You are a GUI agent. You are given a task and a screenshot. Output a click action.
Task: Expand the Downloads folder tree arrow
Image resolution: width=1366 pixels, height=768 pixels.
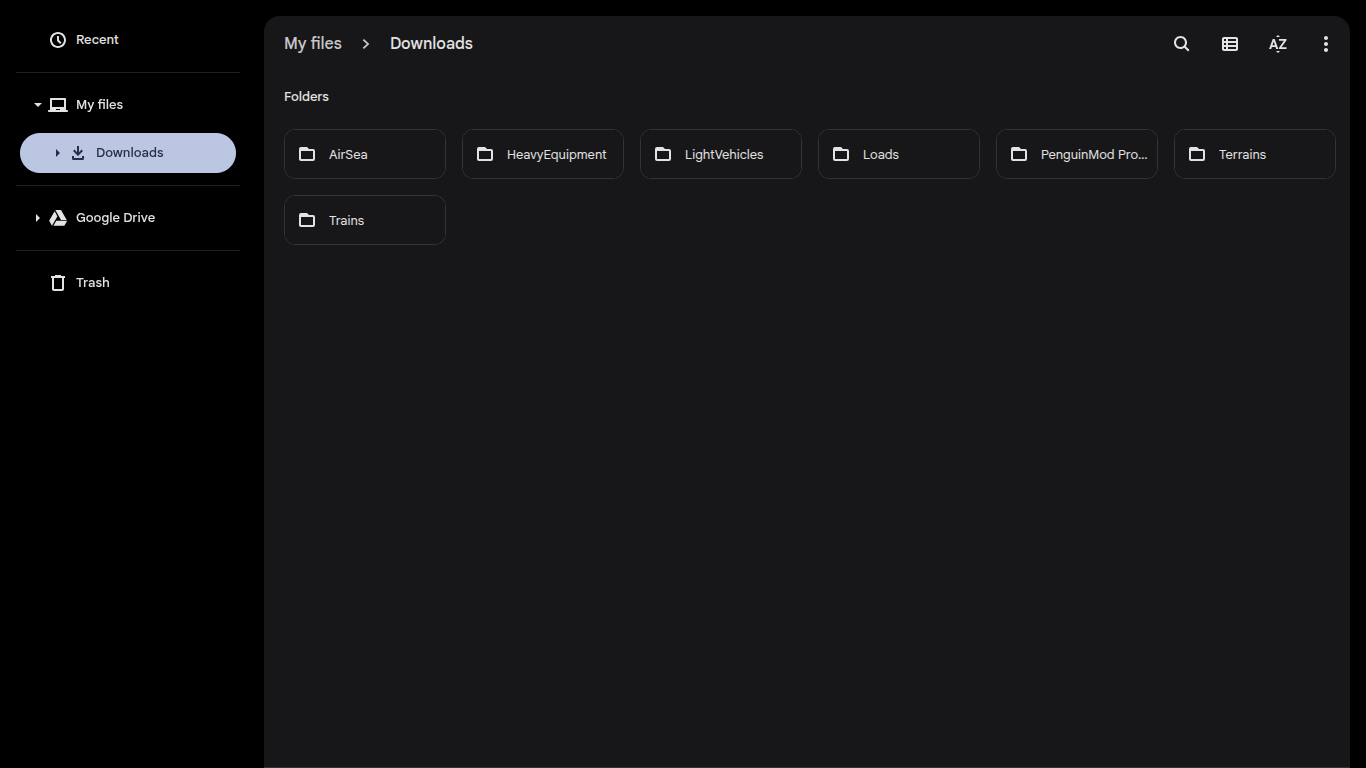57,153
